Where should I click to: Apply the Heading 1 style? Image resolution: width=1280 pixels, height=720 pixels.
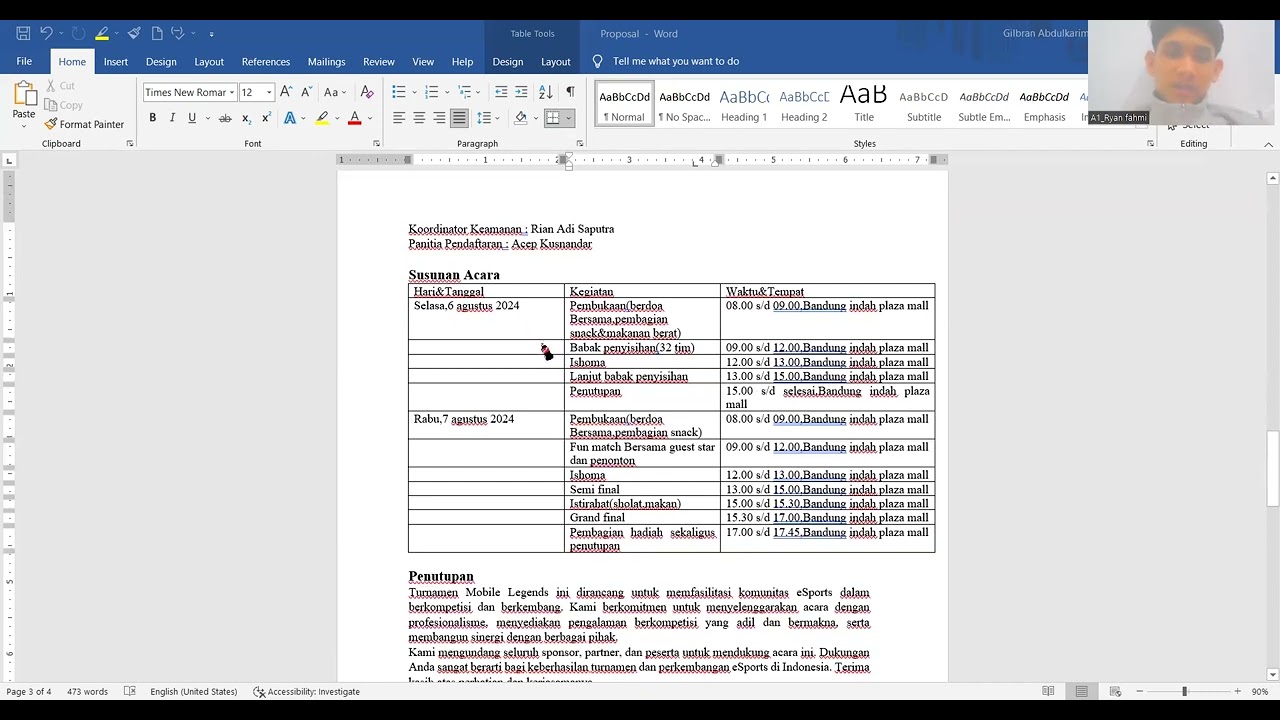point(744,104)
